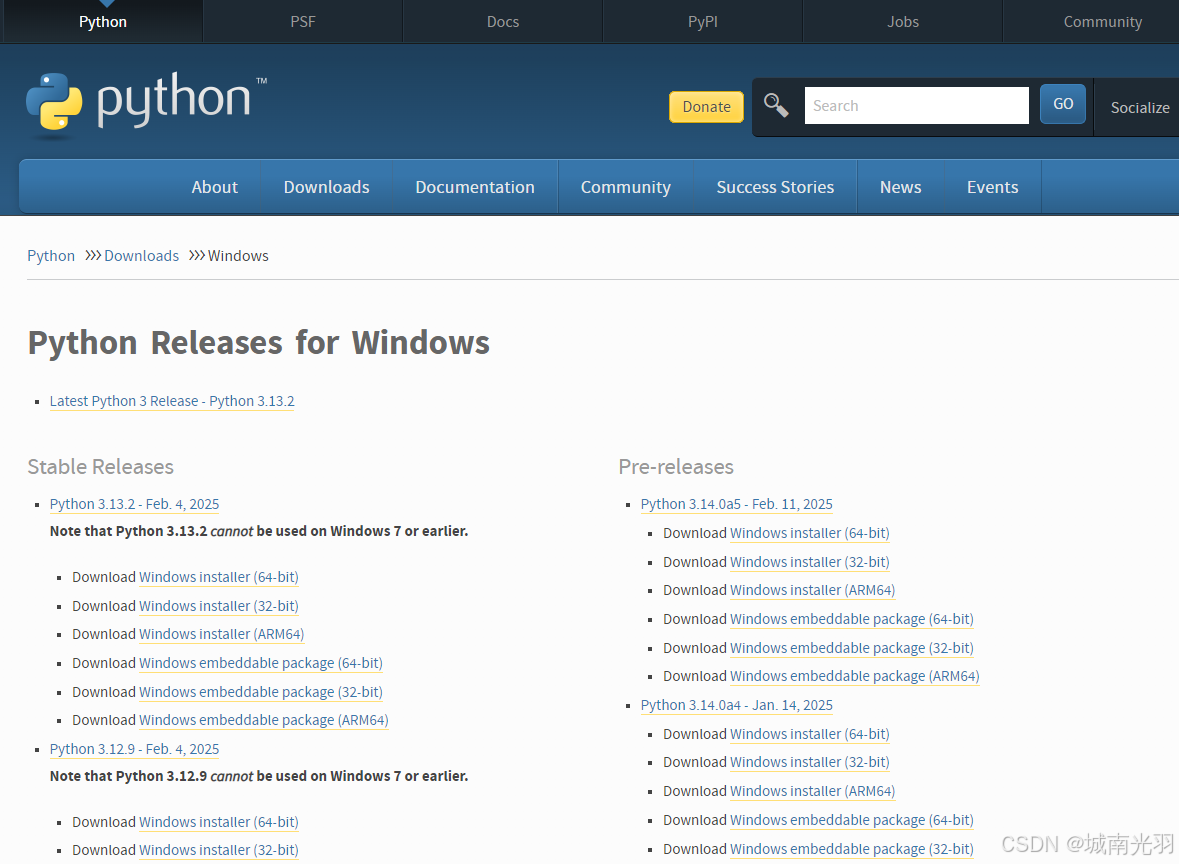Screen dimensions: 1179x864
Task: Switch to the PSF top tab
Action: pos(303,22)
